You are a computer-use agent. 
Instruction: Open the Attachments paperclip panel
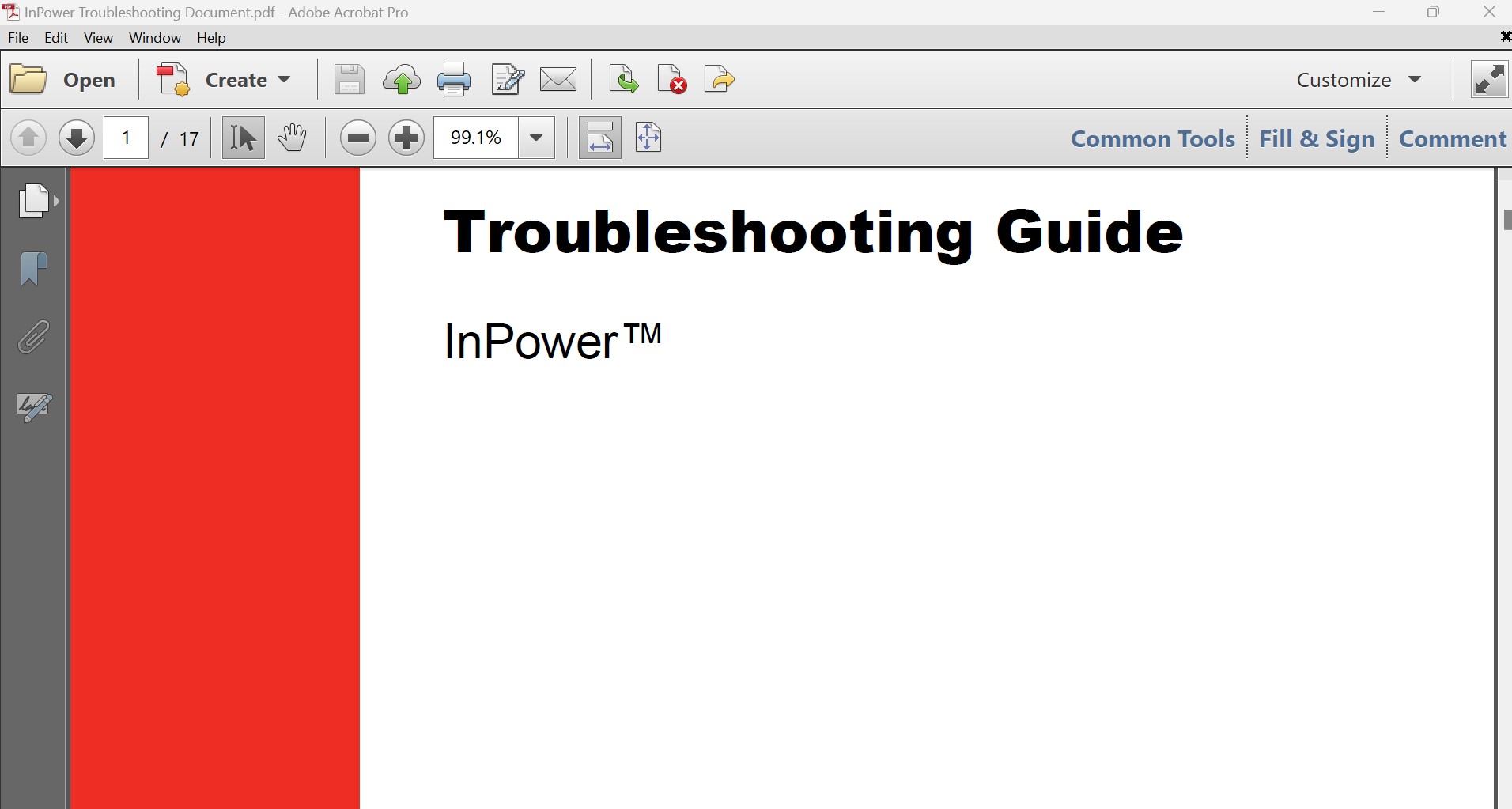tap(33, 338)
